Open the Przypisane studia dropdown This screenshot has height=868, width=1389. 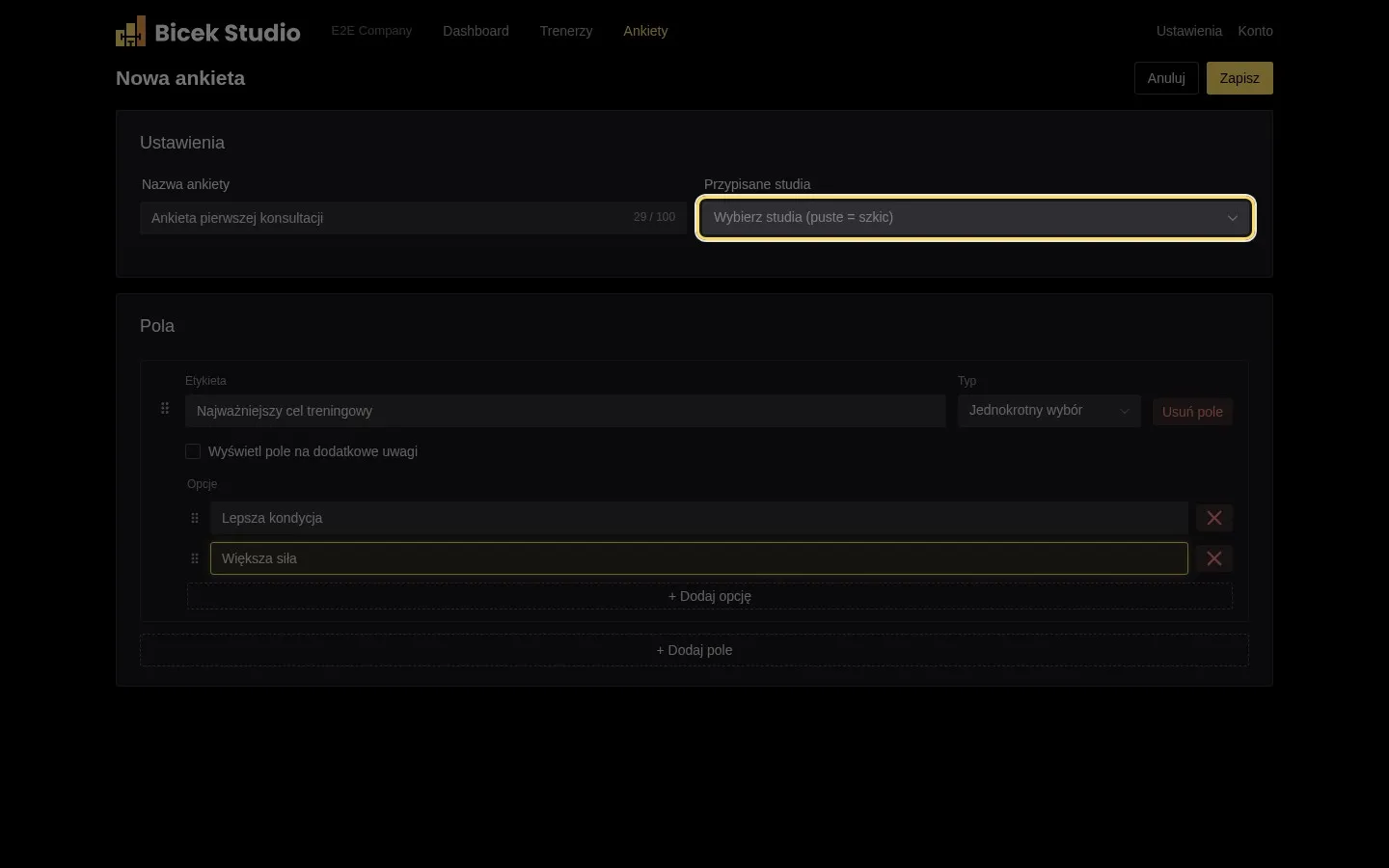[x=975, y=218]
